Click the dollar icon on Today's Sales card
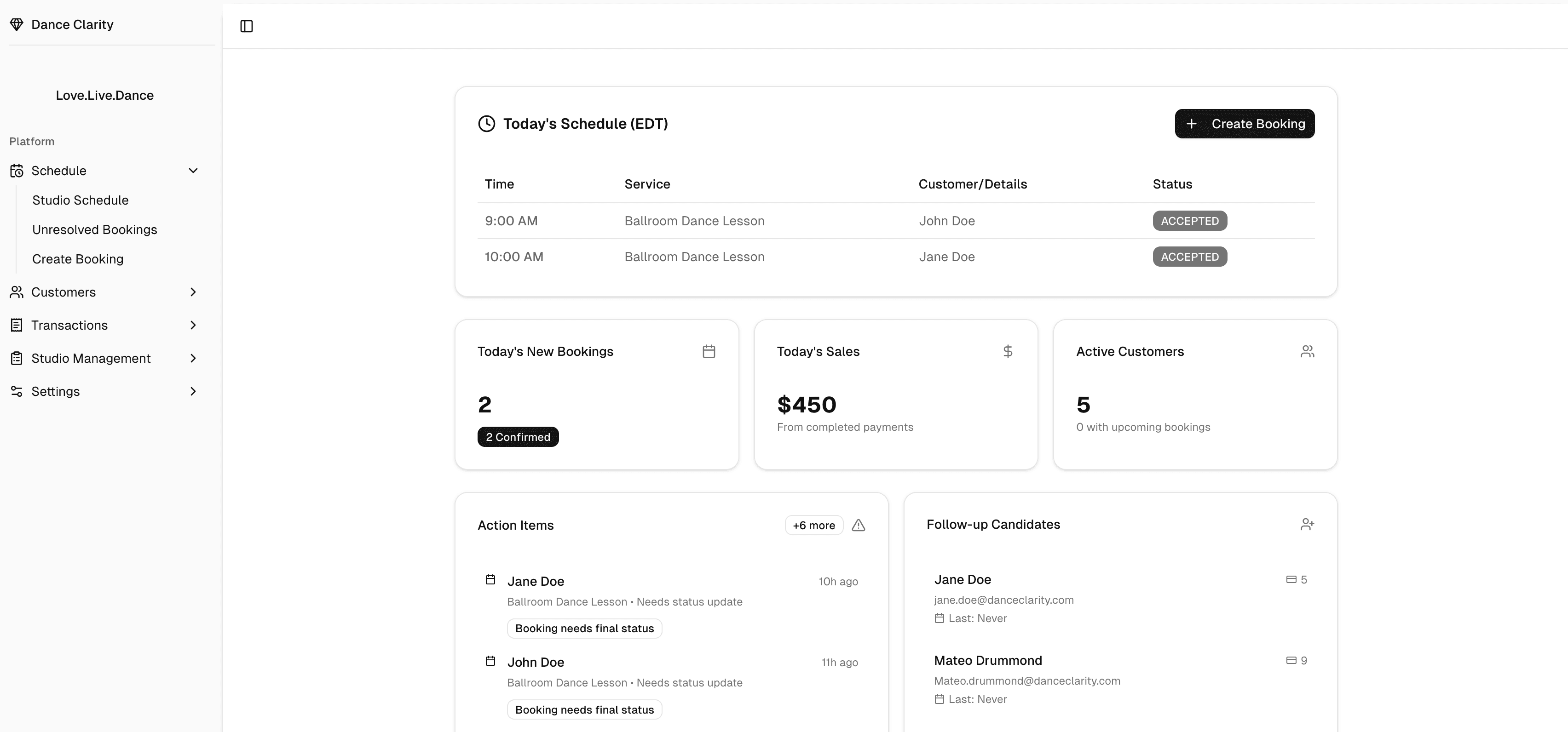The height and width of the screenshot is (732, 1568). 1008,351
